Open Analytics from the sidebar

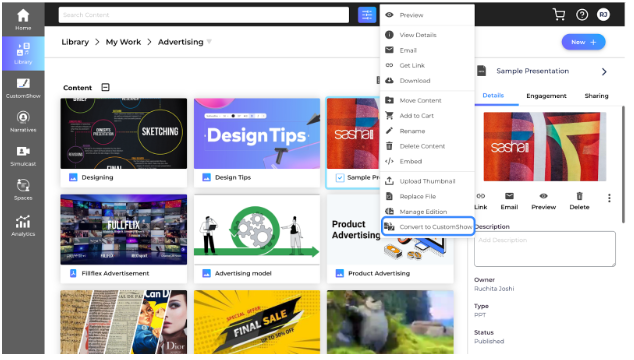coord(23,225)
